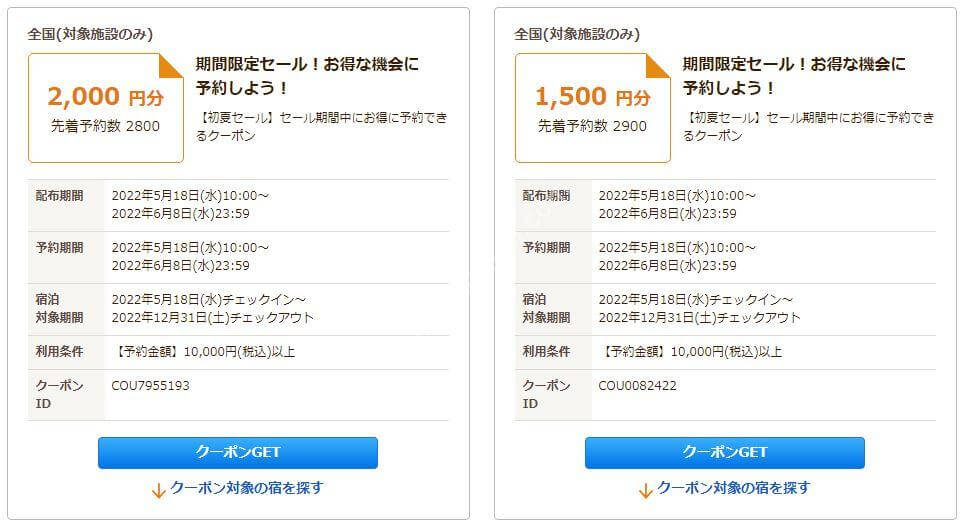This screenshot has width=965, height=530.
Task: Click coupon ID COU0082422
Action: pos(637,385)
